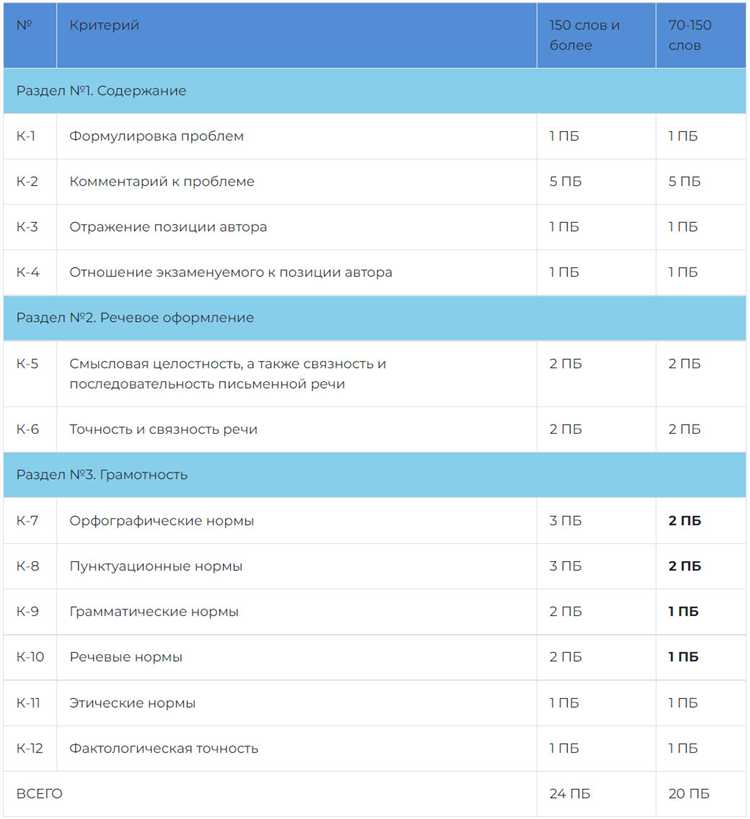750x819 pixels.
Task: Click the 'Смысловая целостность' criterion text
Action: tap(227, 374)
